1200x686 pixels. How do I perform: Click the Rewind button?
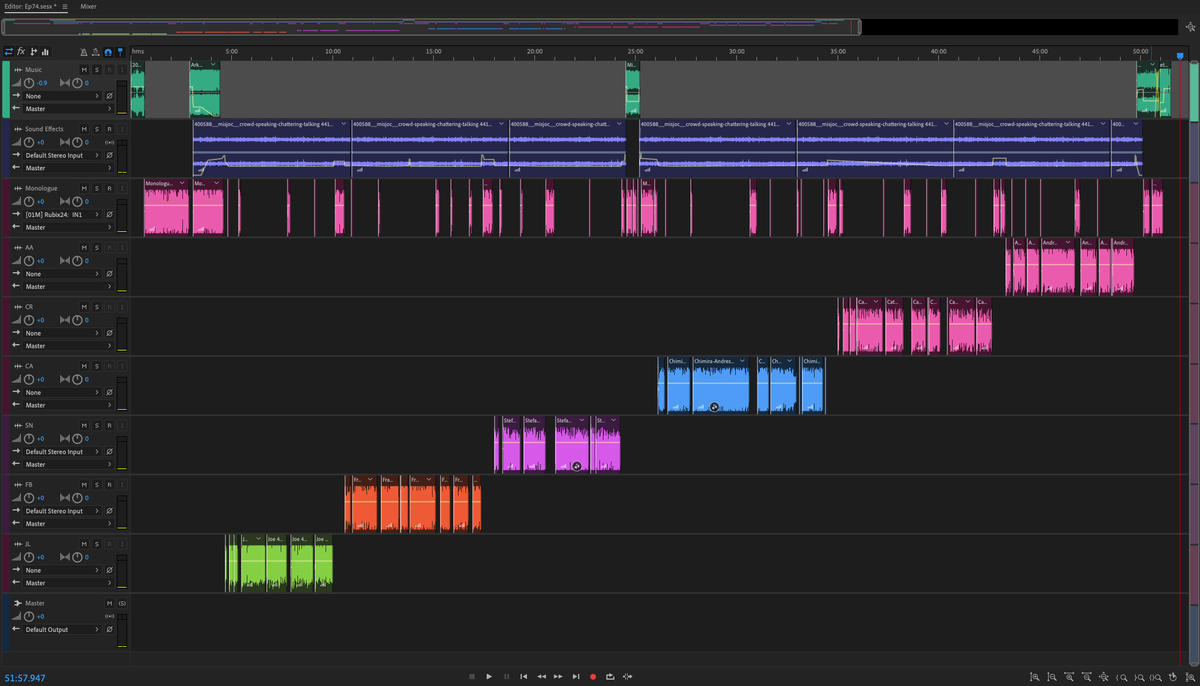541,677
